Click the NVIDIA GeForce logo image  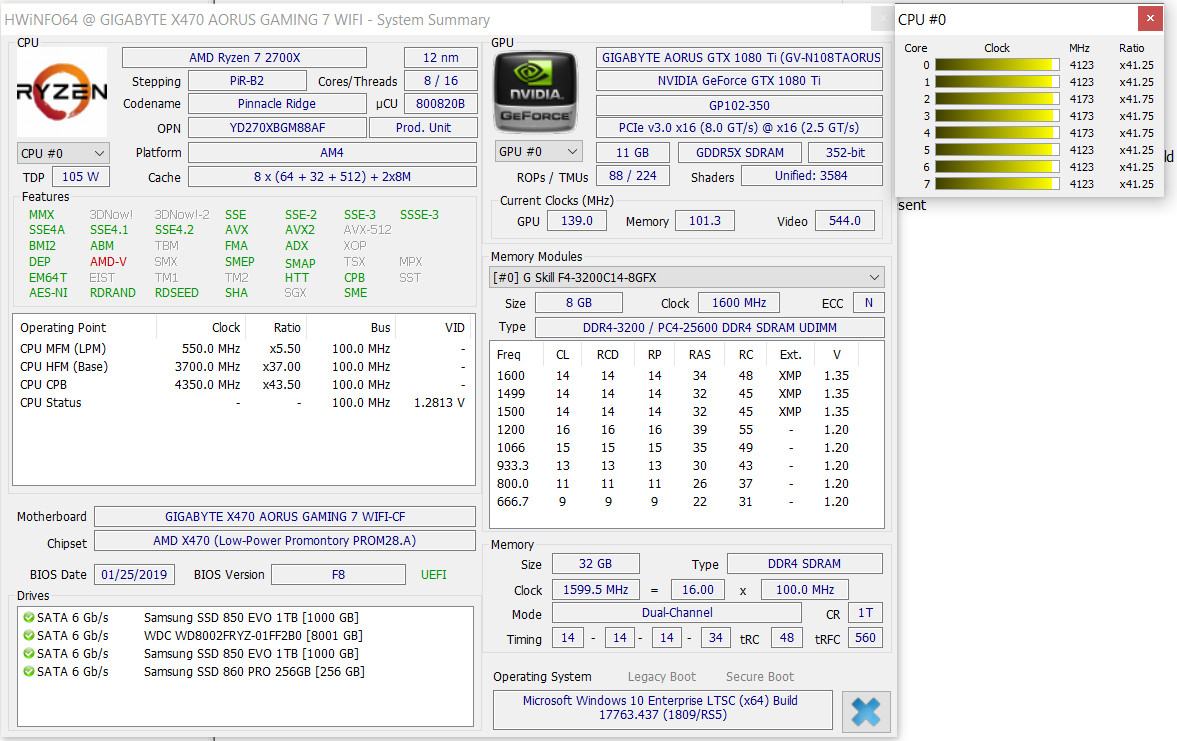535,92
